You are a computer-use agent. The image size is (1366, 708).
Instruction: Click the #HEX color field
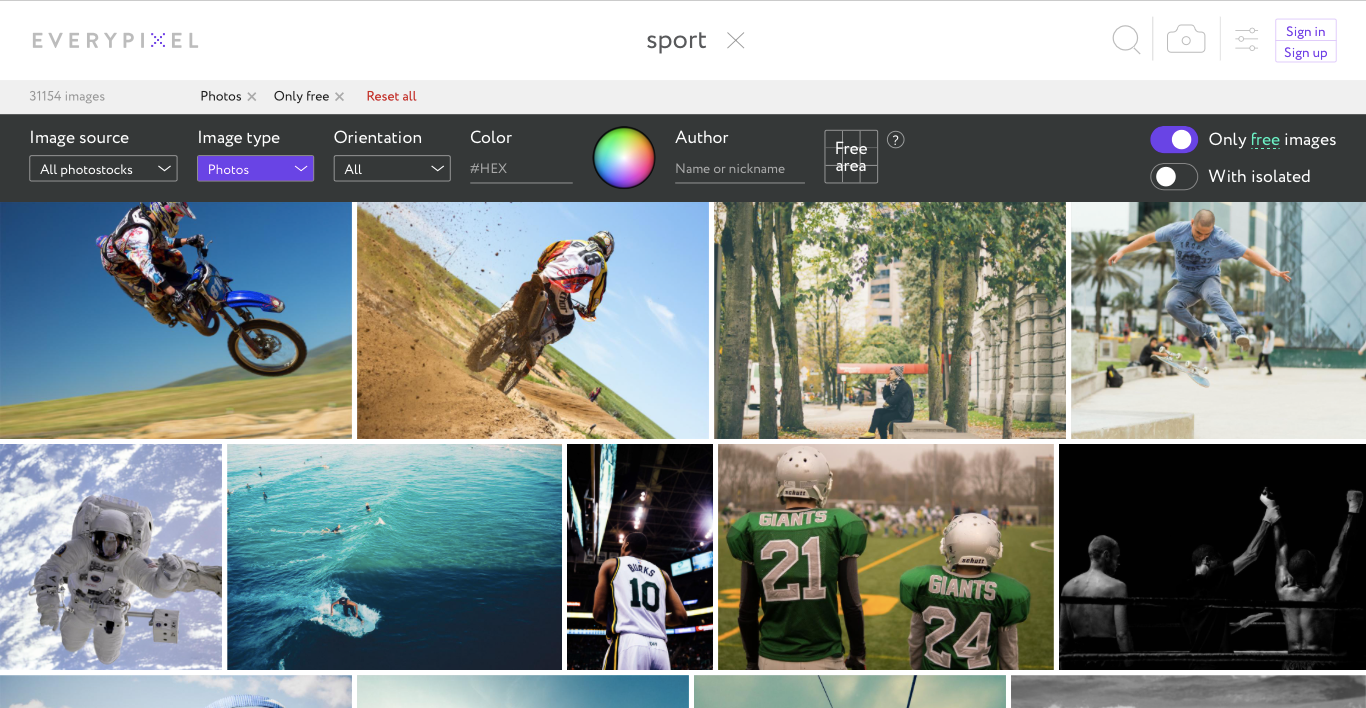(x=521, y=169)
